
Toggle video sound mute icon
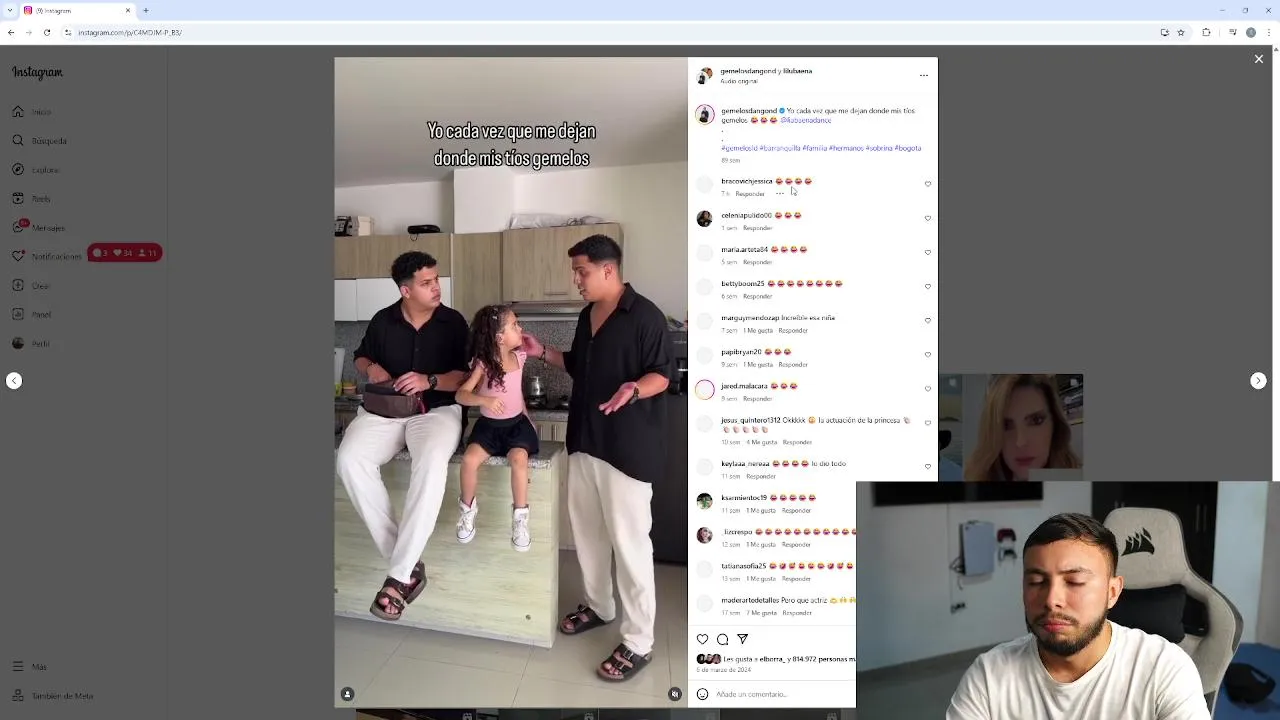(x=675, y=694)
